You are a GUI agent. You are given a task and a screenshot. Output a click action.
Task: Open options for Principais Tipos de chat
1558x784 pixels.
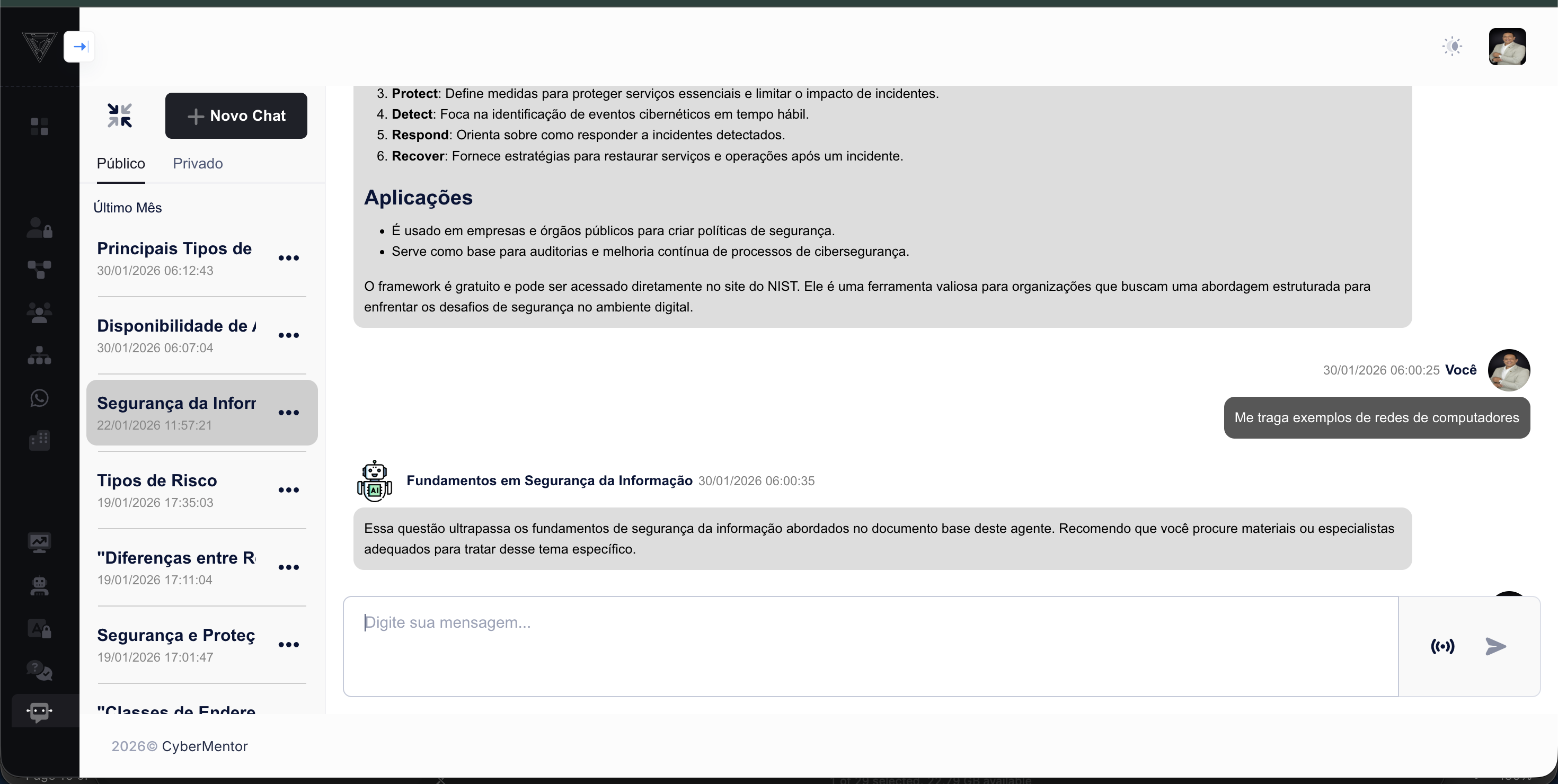click(x=288, y=258)
